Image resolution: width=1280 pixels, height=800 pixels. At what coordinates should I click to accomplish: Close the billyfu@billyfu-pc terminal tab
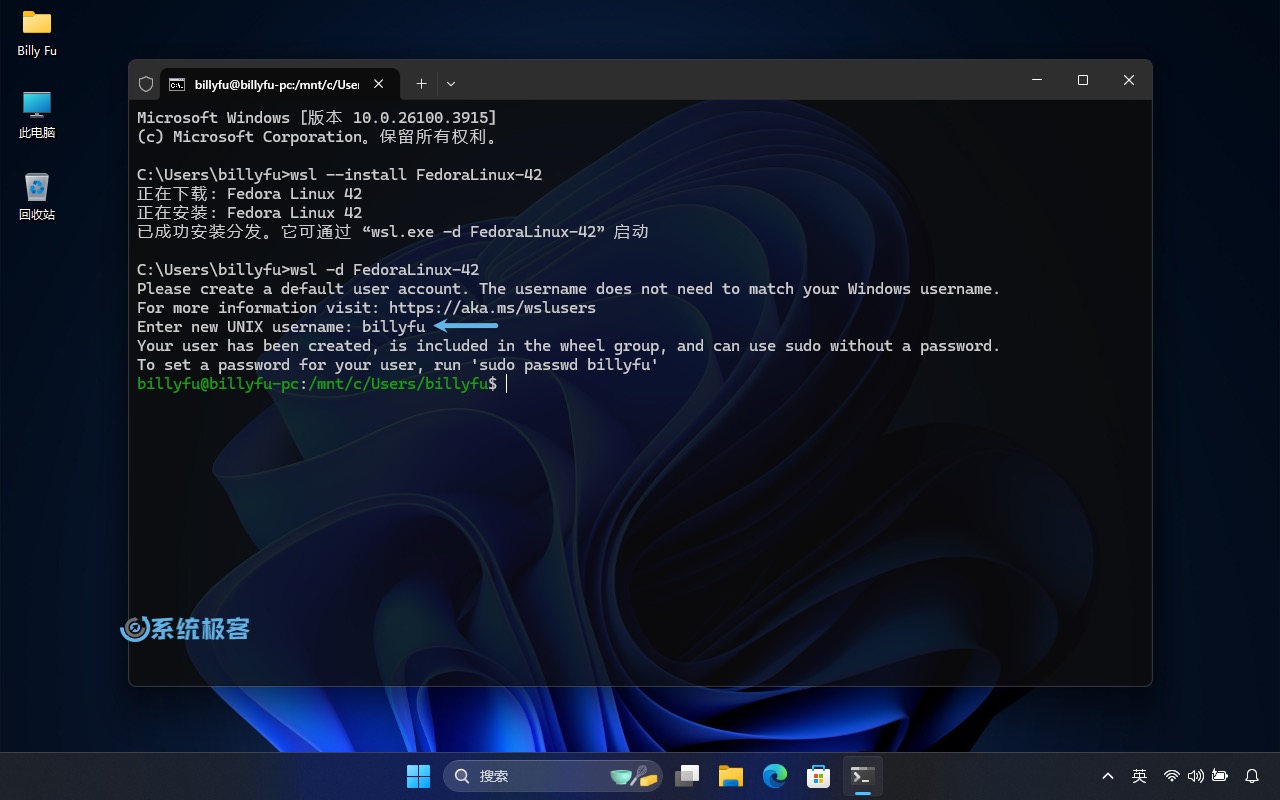point(379,84)
